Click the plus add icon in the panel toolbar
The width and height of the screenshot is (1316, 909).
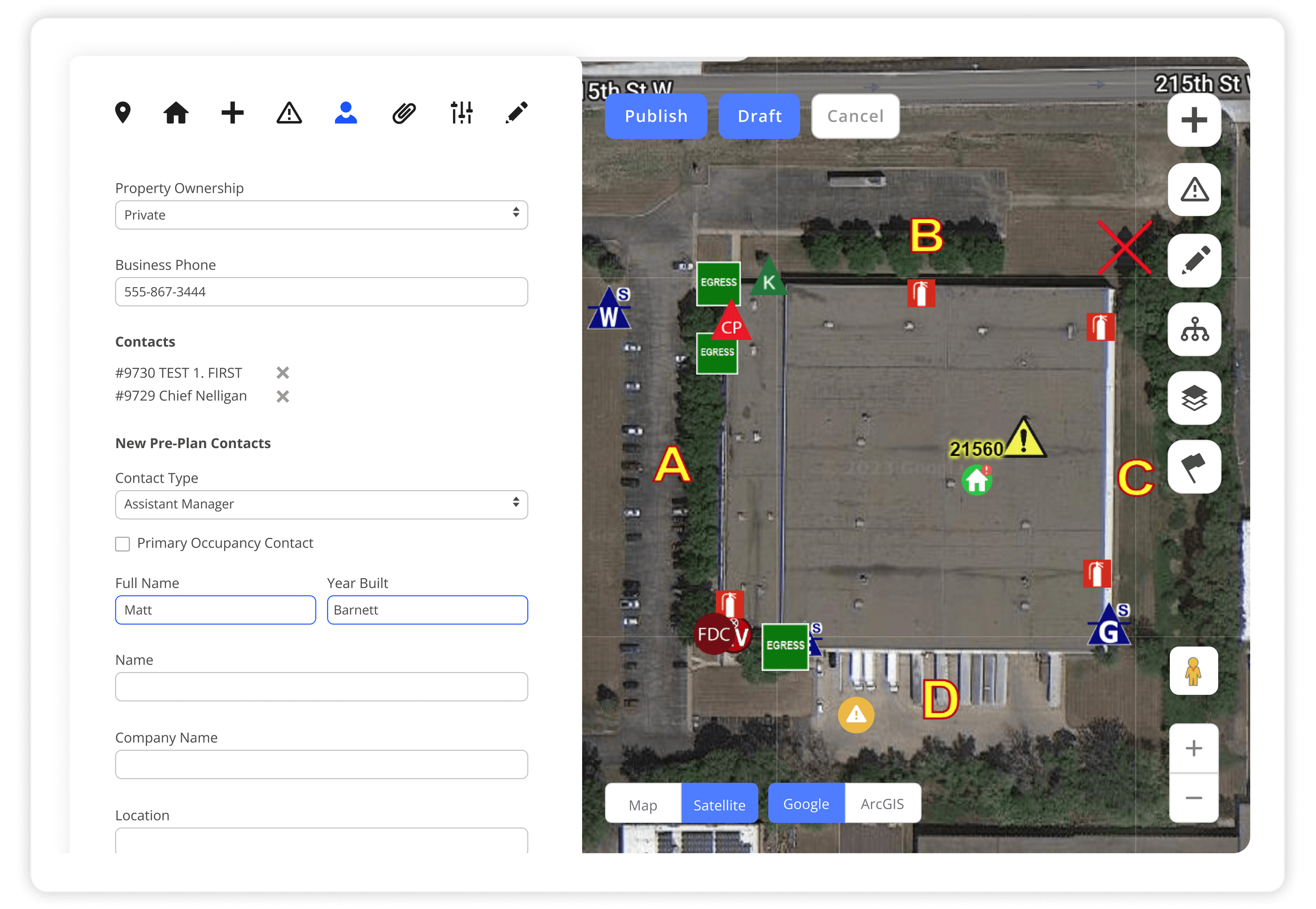(x=232, y=113)
